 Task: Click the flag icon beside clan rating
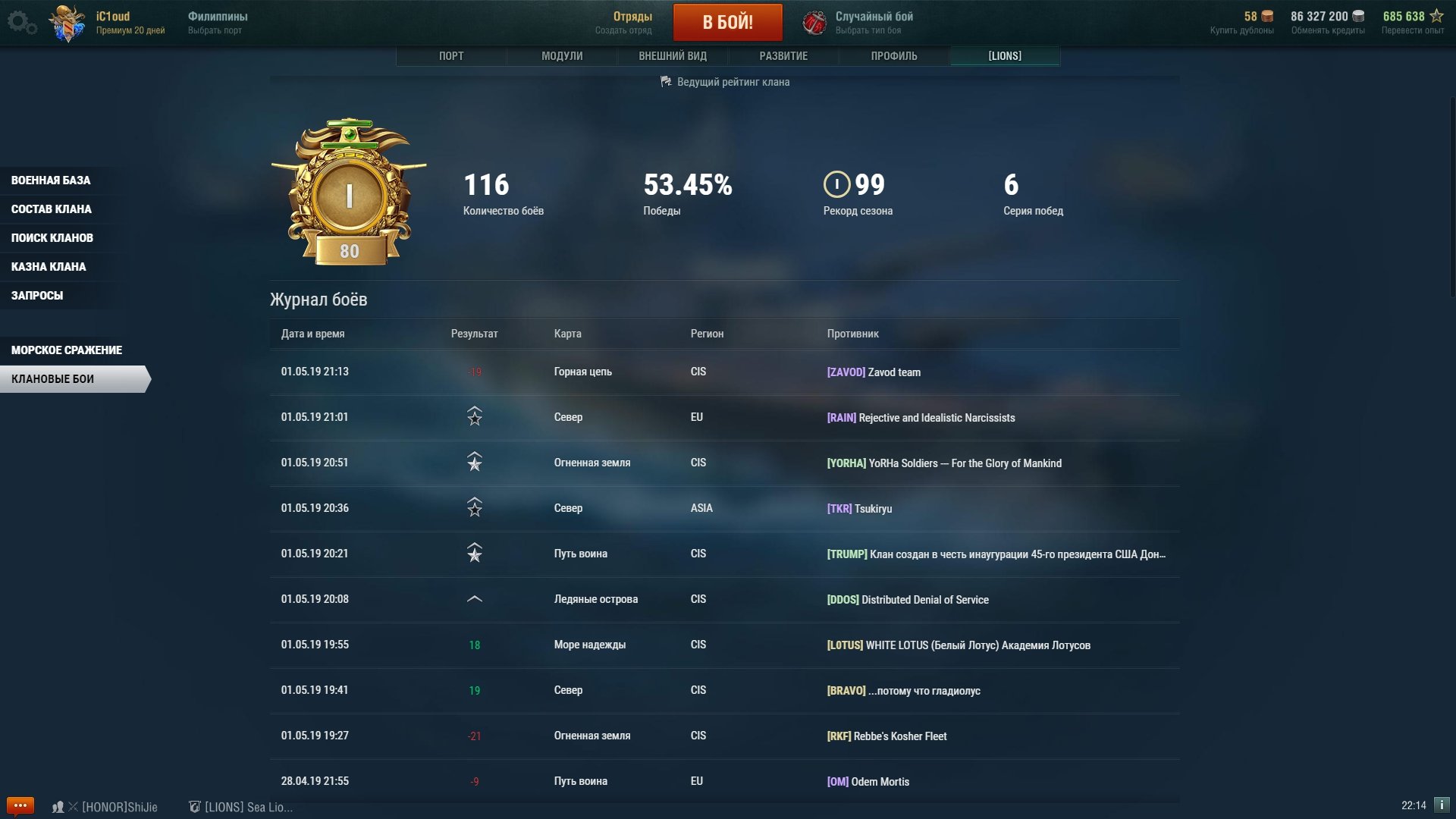666,82
